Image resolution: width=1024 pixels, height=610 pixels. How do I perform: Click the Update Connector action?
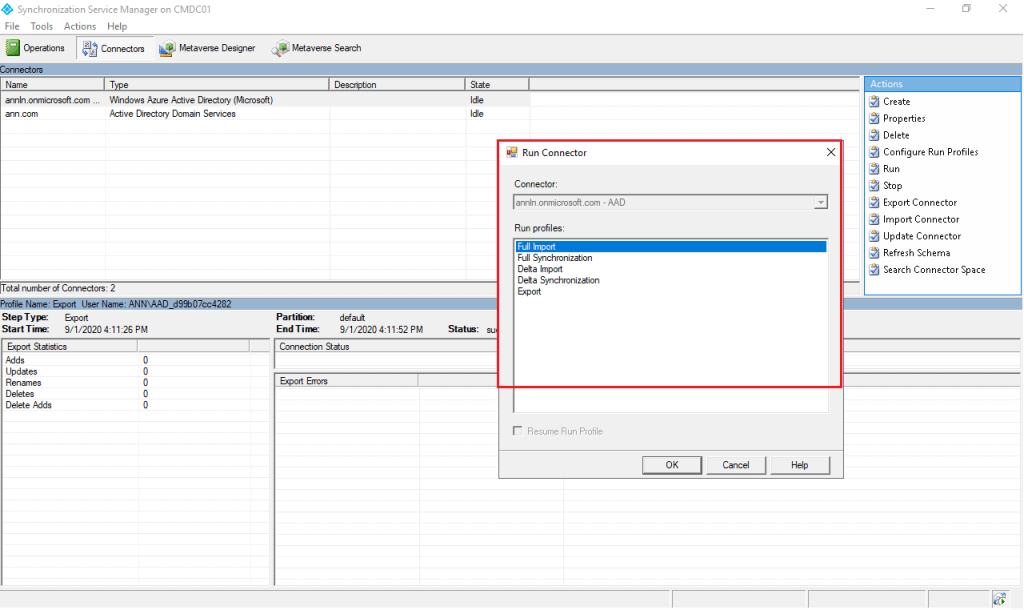tap(921, 236)
